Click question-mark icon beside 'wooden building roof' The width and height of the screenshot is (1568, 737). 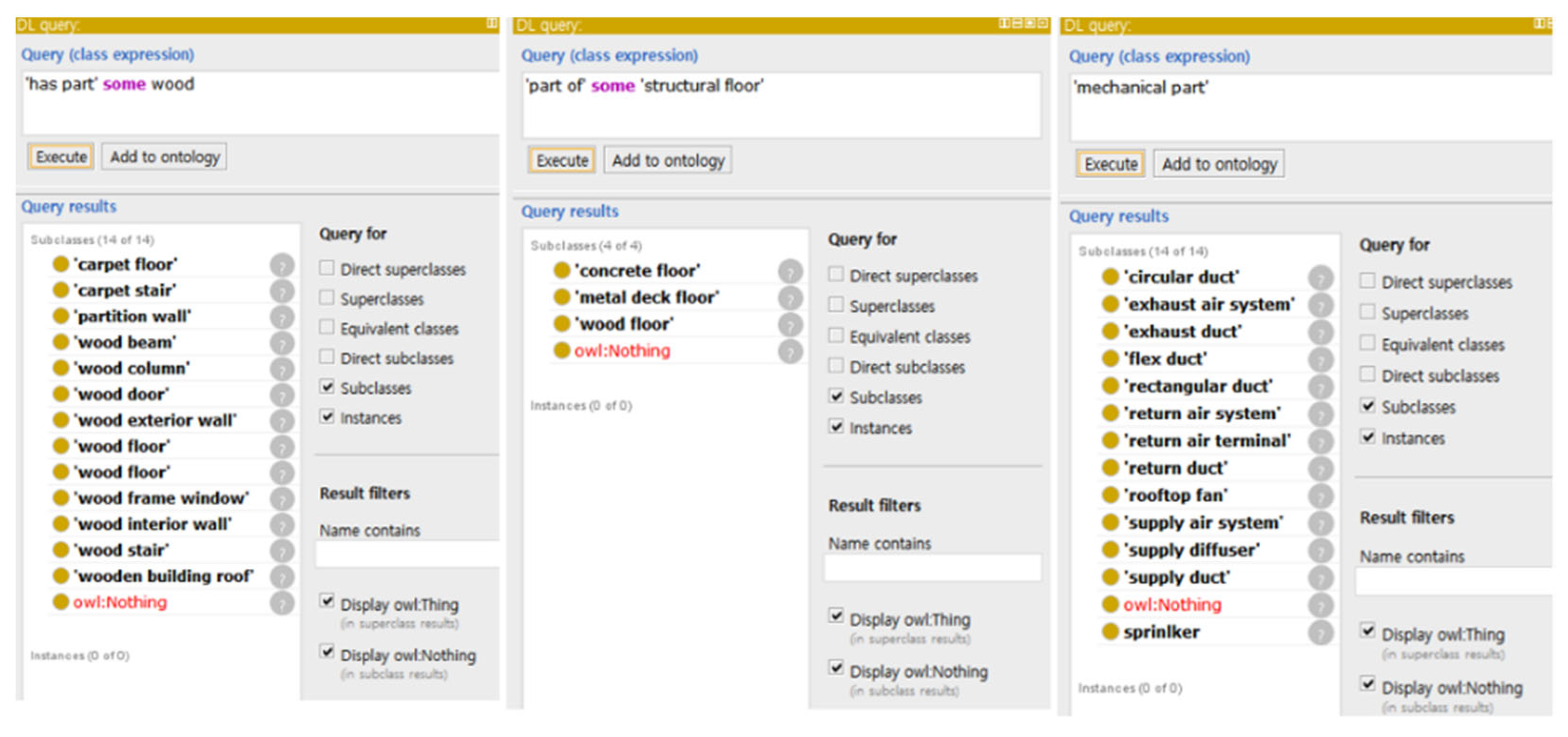(x=282, y=577)
